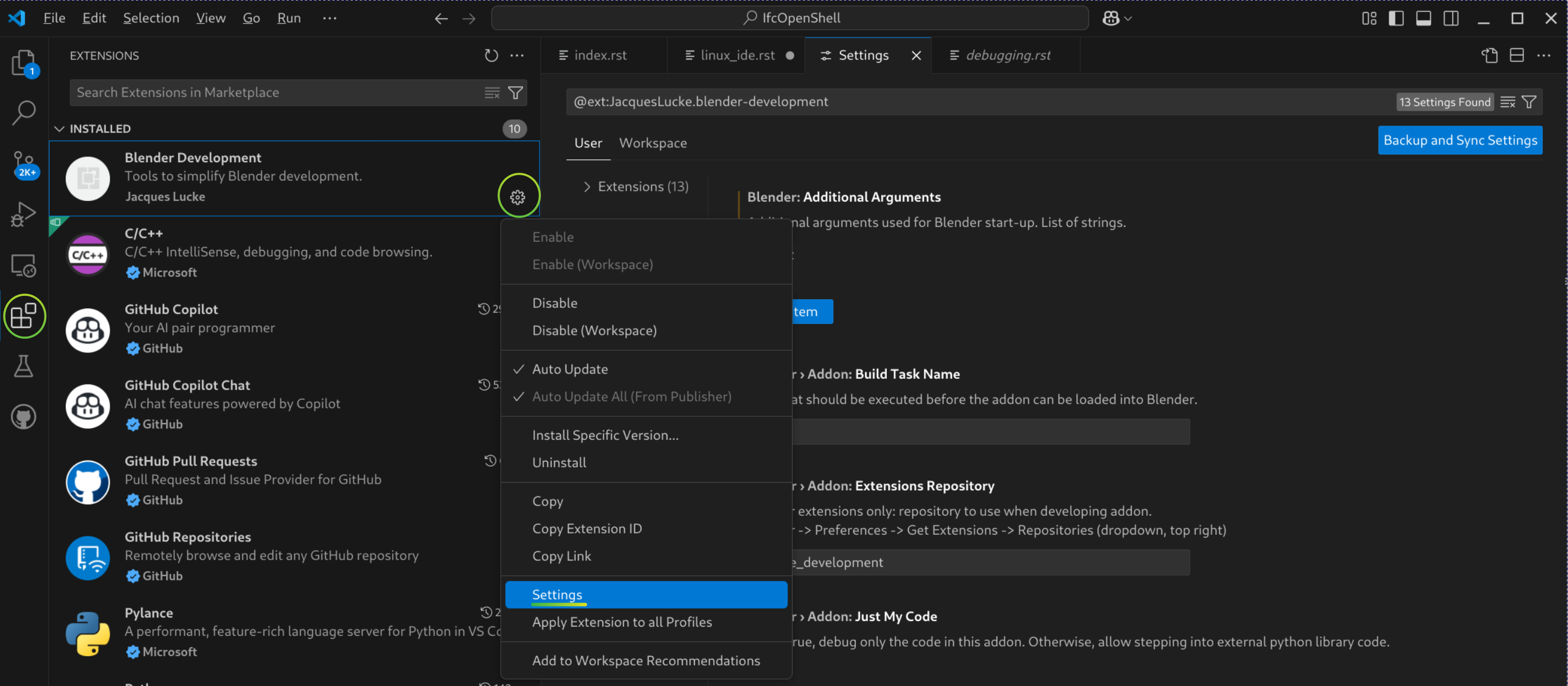Clear extensions search results icon
The image size is (1568, 686).
click(x=492, y=93)
